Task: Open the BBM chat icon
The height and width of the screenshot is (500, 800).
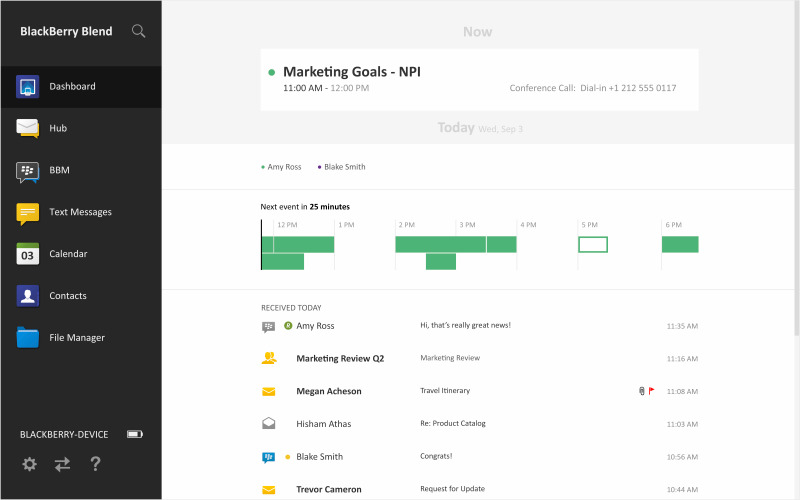Action: tap(28, 172)
